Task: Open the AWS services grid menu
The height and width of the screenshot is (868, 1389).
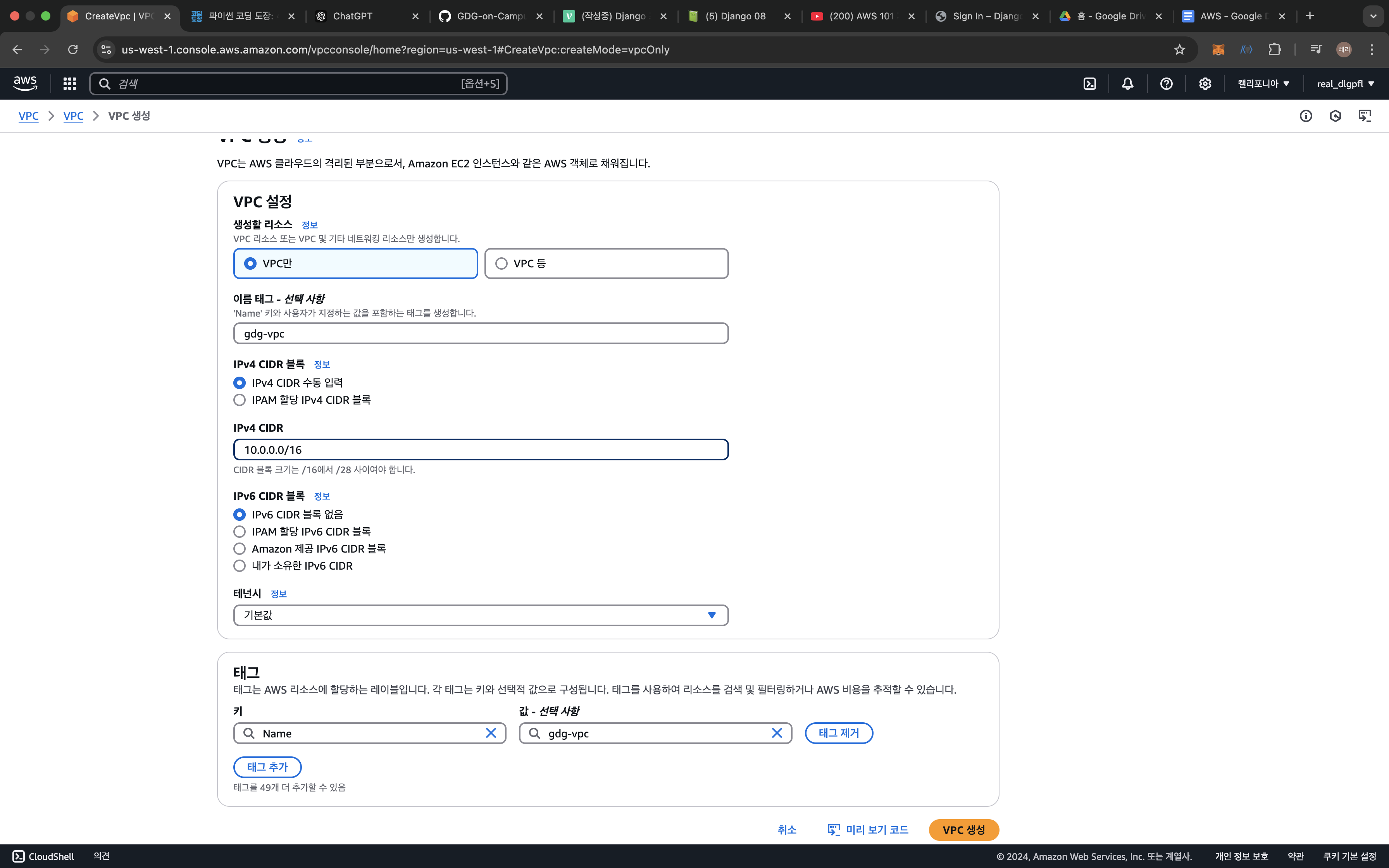Action: (69, 84)
